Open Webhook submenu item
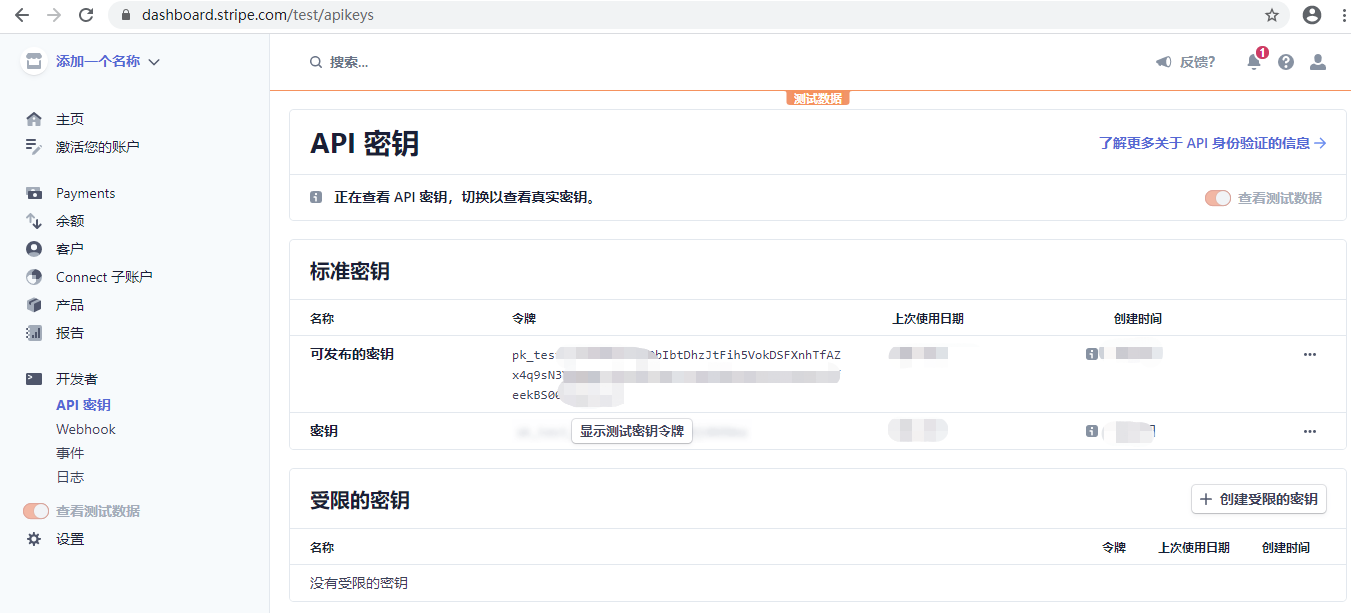Screen dimensions: 1351x613 tap(86, 429)
